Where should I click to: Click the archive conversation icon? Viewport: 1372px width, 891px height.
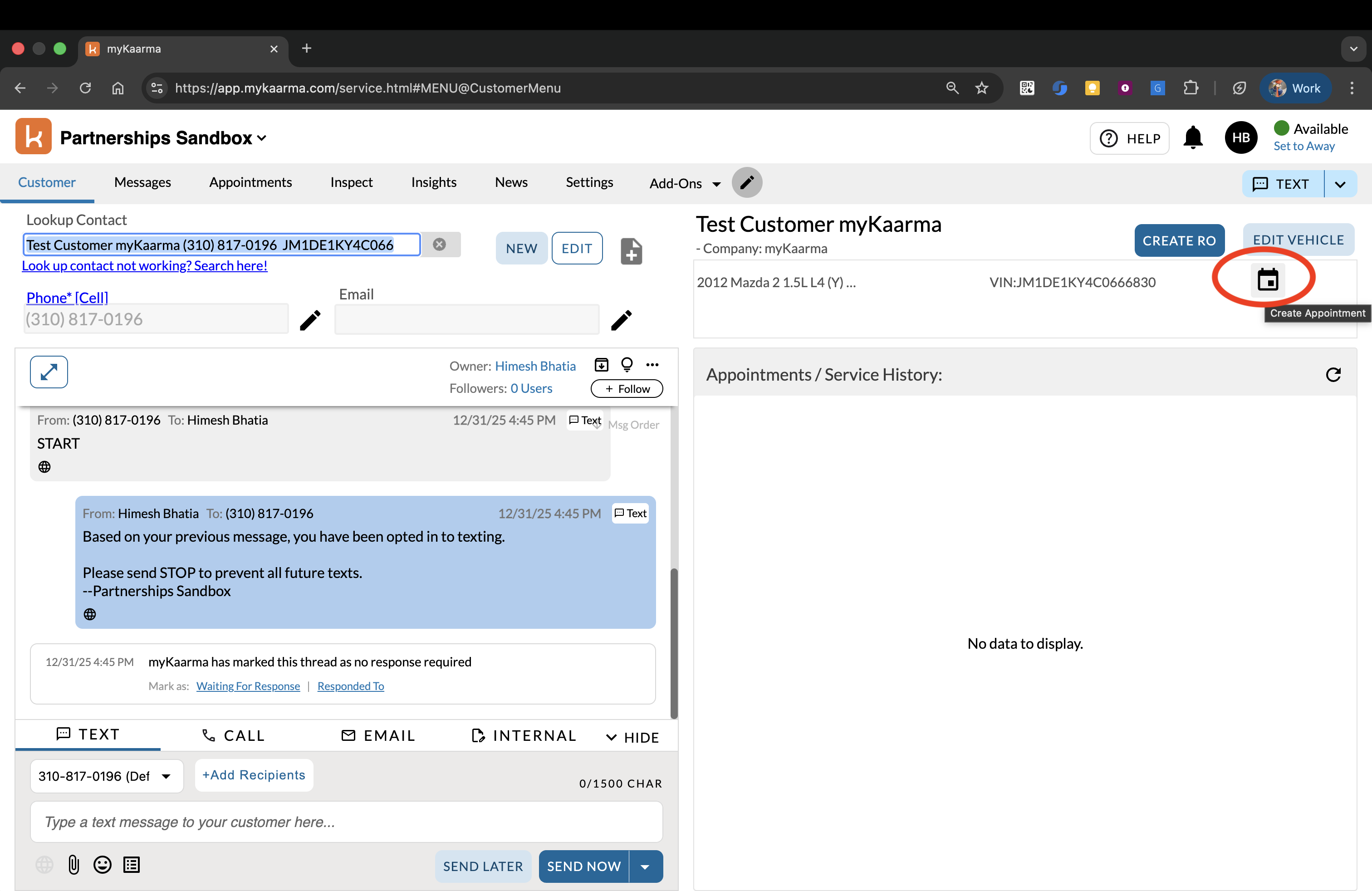click(x=601, y=364)
